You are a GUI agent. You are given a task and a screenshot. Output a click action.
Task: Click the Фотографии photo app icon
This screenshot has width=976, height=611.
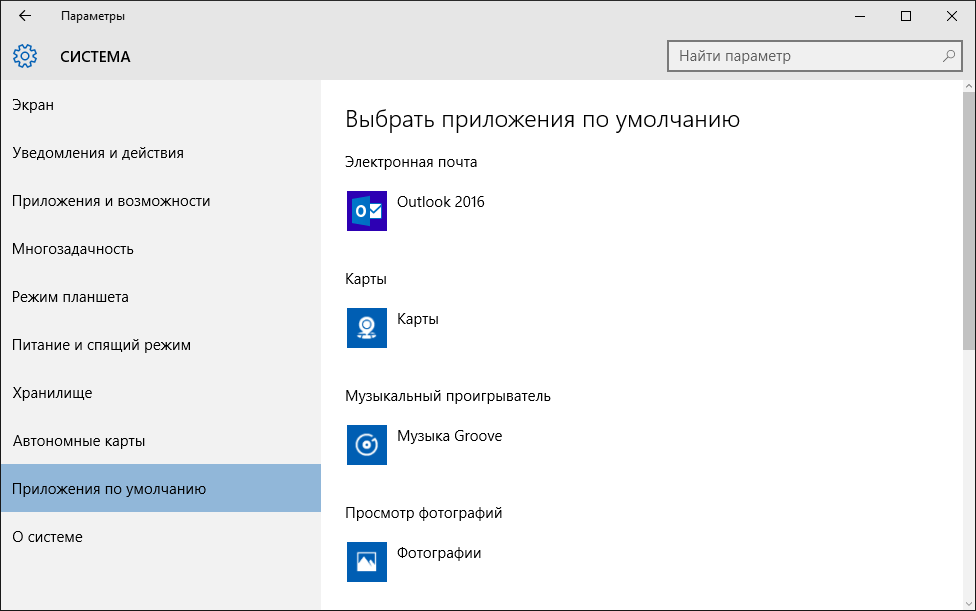[366, 562]
